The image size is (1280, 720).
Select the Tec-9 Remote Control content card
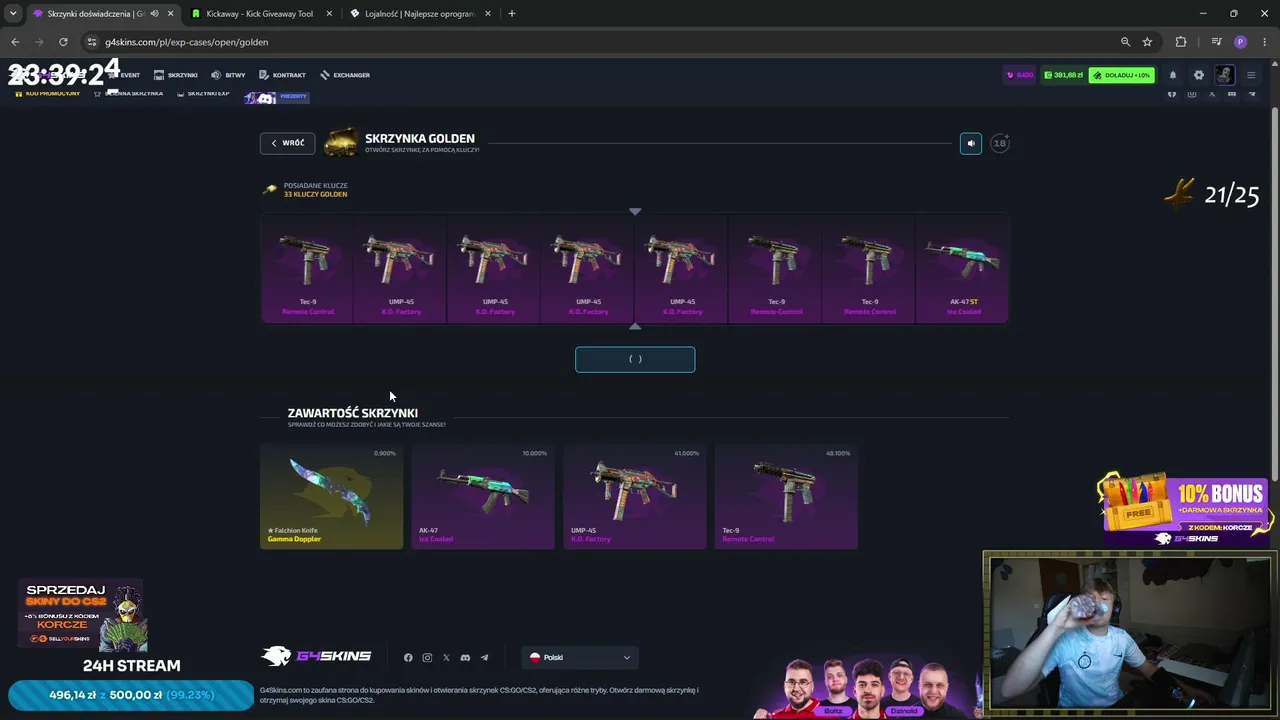click(786, 496)
